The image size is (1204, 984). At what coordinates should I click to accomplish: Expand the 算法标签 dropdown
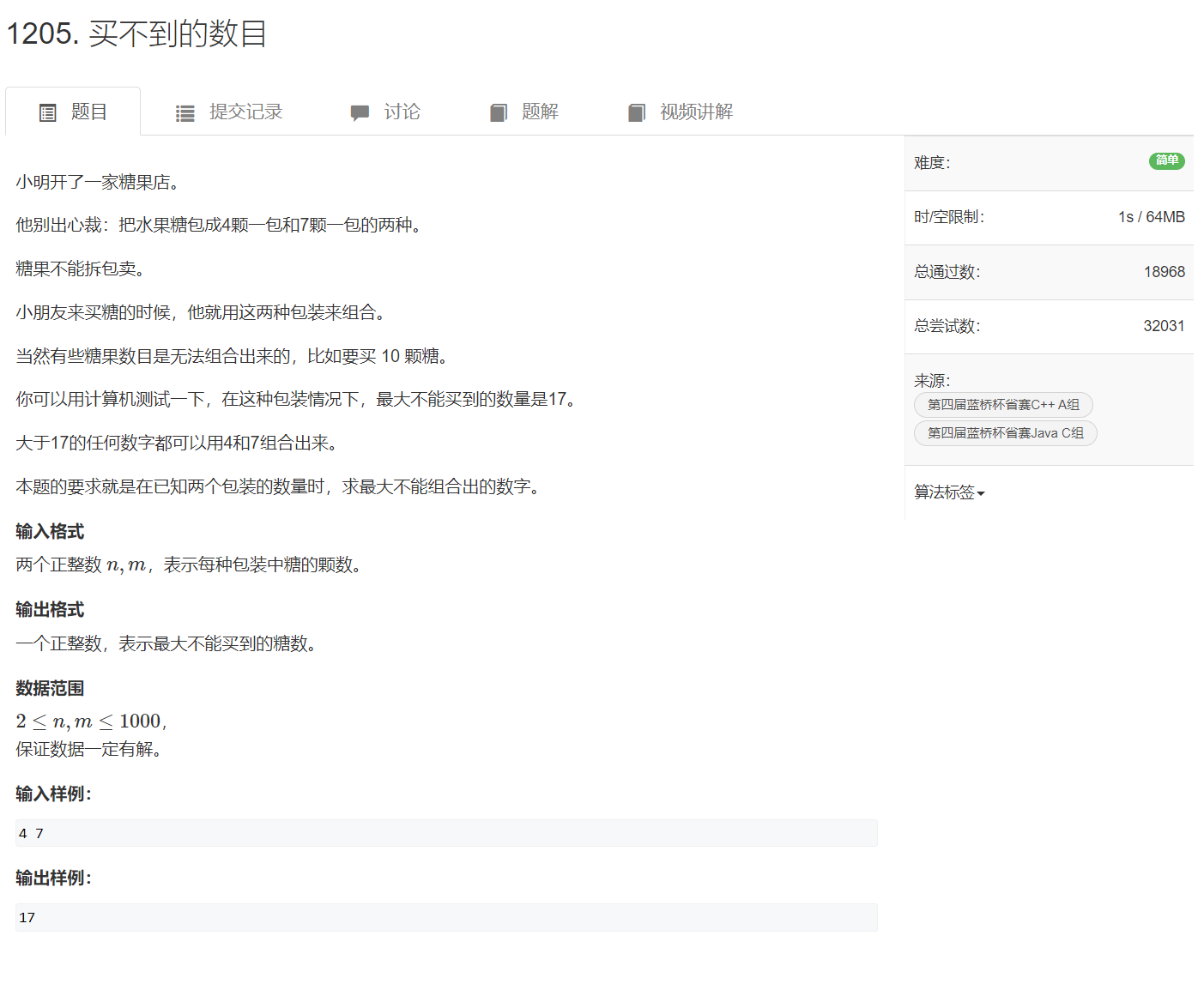point(949,492)
